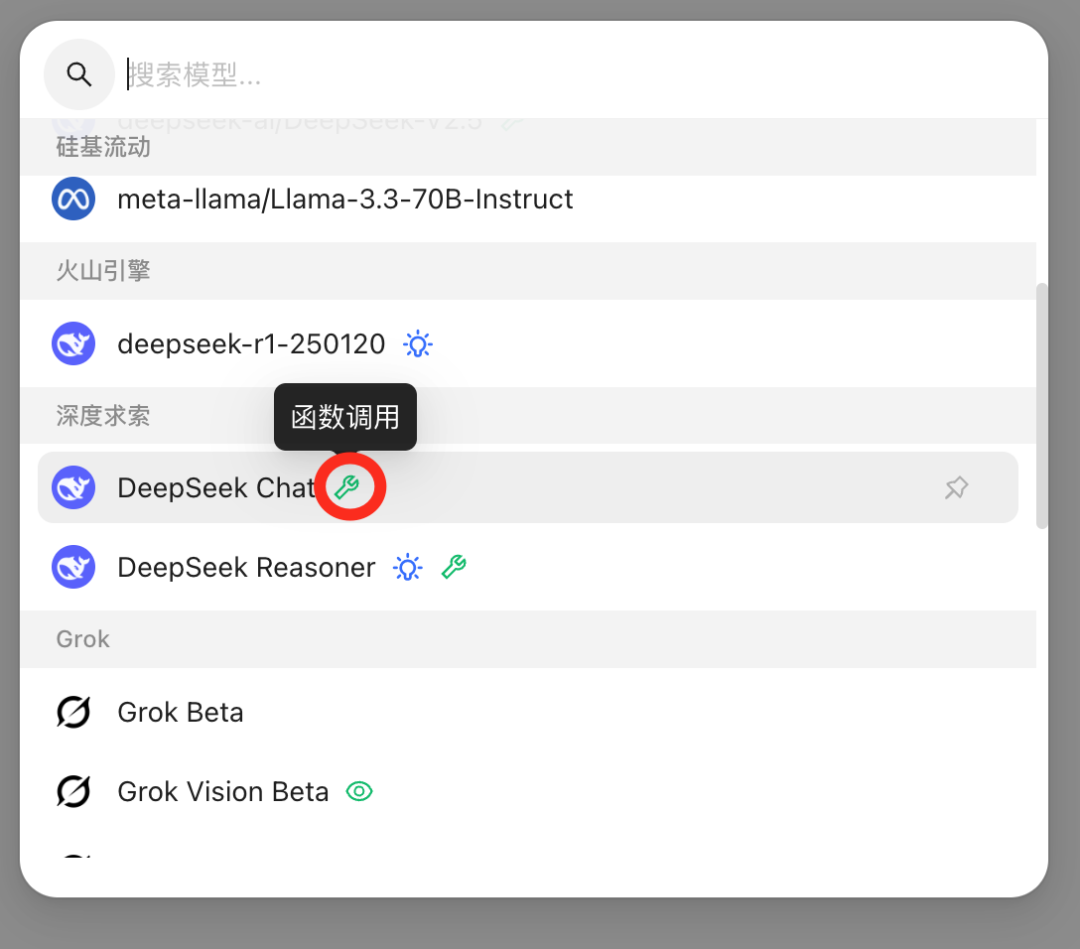This screenshot has height=949, width=1080.
Task: Click the green wrench icon on DeepSeek Reasoner
Action: coord(454,568)
